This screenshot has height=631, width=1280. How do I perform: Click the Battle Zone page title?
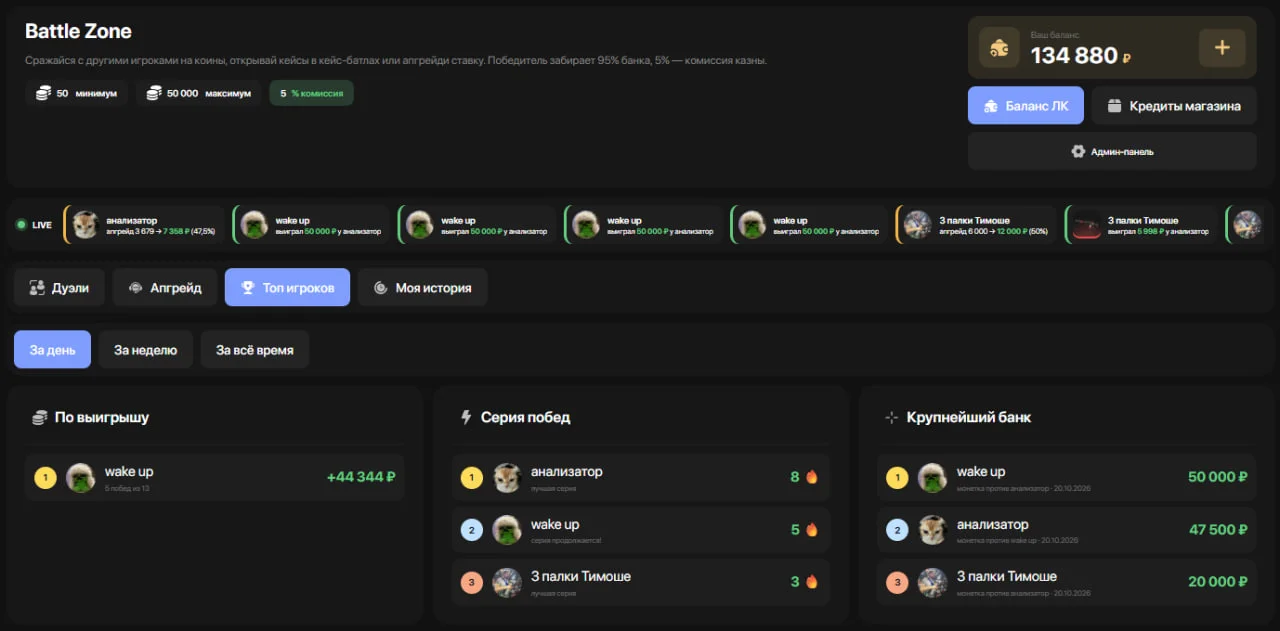78,32
